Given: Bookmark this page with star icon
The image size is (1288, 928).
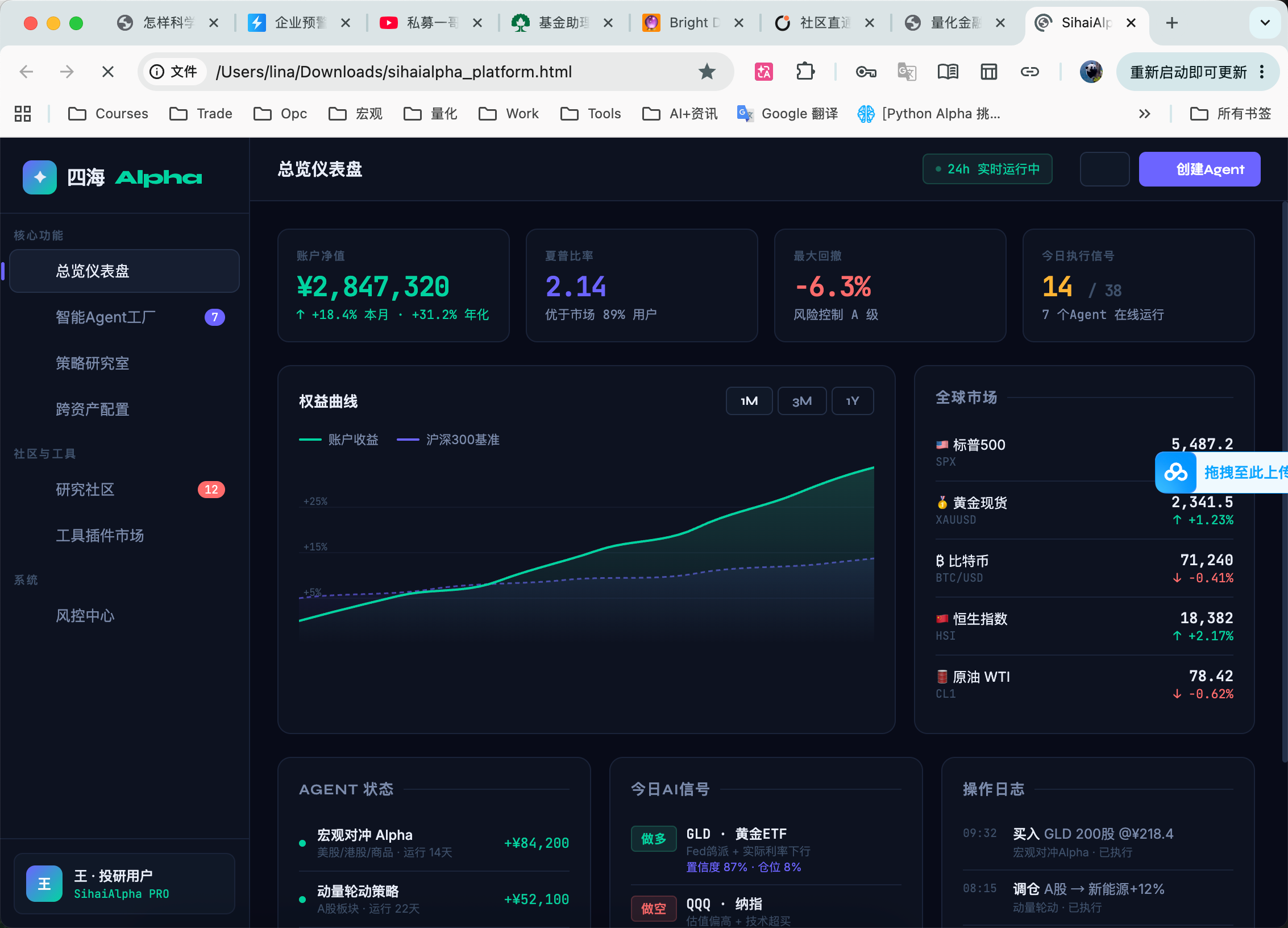Looking at the screenshot, I should (x=707, y=72).
